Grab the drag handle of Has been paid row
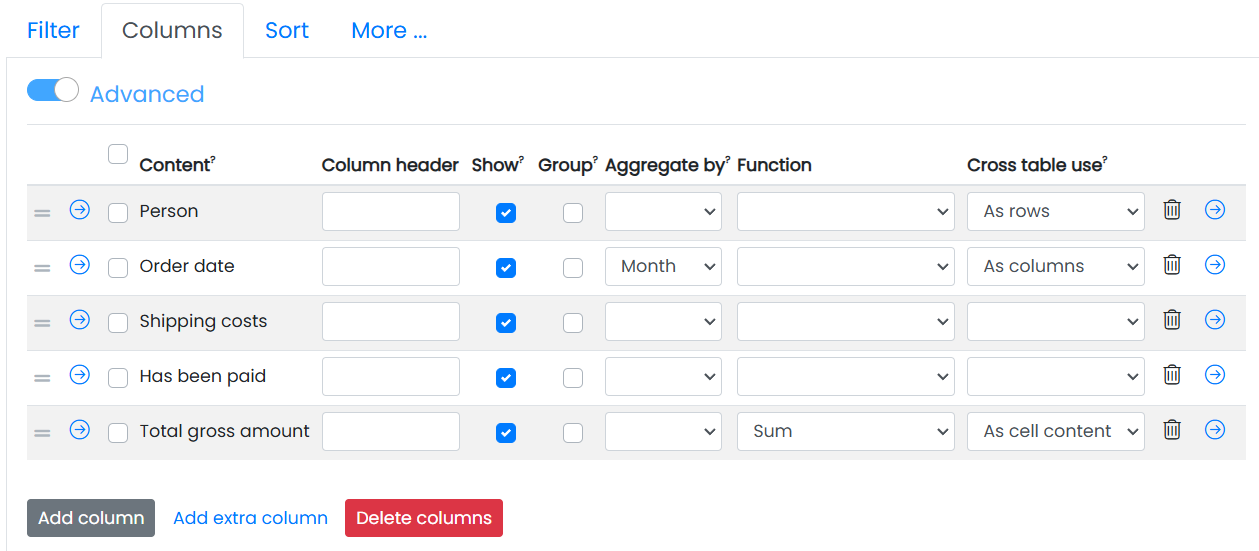 tap(42, 378)
